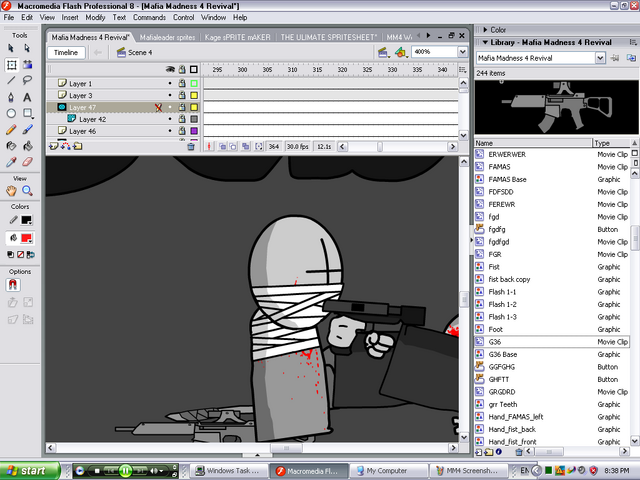
Task: Click the Timeline toggle button
Action: pos(66,52)
